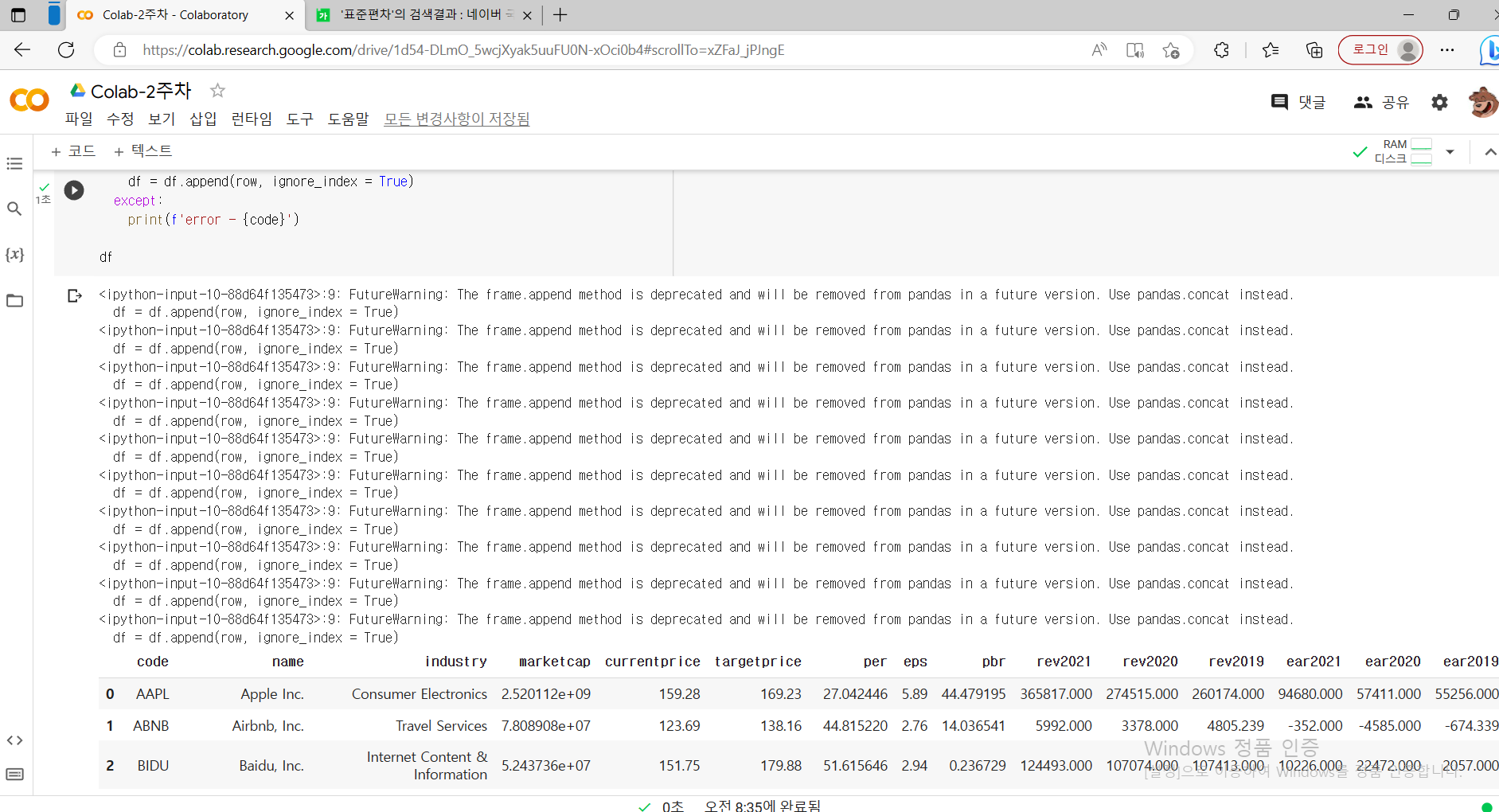Open the terminal panel icon in sidebar

[x=14, y=775]
